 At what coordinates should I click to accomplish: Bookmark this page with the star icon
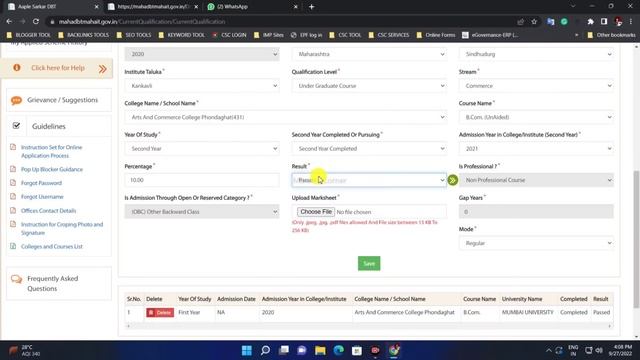point(534,22)
